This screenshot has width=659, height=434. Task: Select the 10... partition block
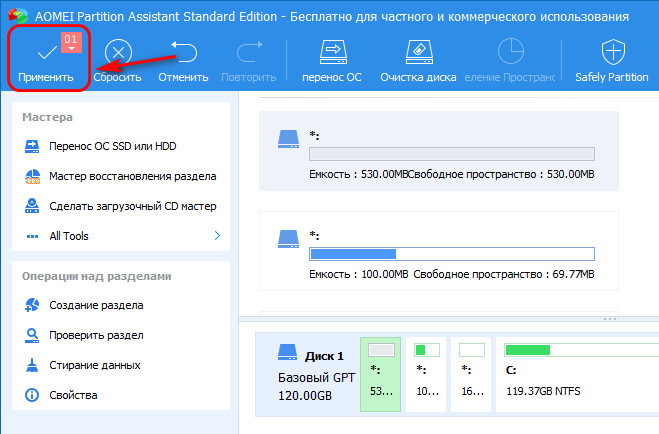click(427, 374)
